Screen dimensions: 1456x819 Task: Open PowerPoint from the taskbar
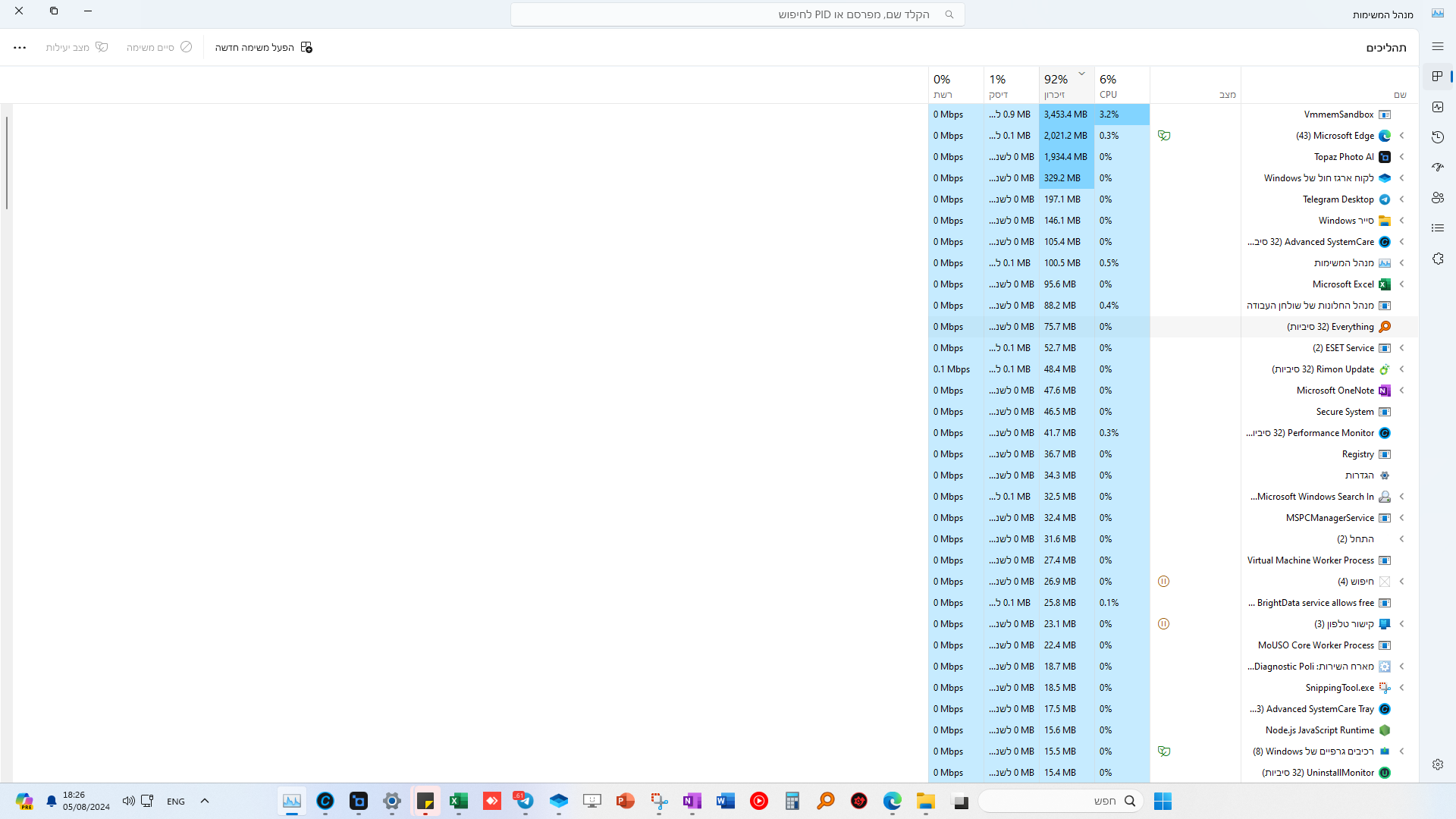[x=626, y=801]
